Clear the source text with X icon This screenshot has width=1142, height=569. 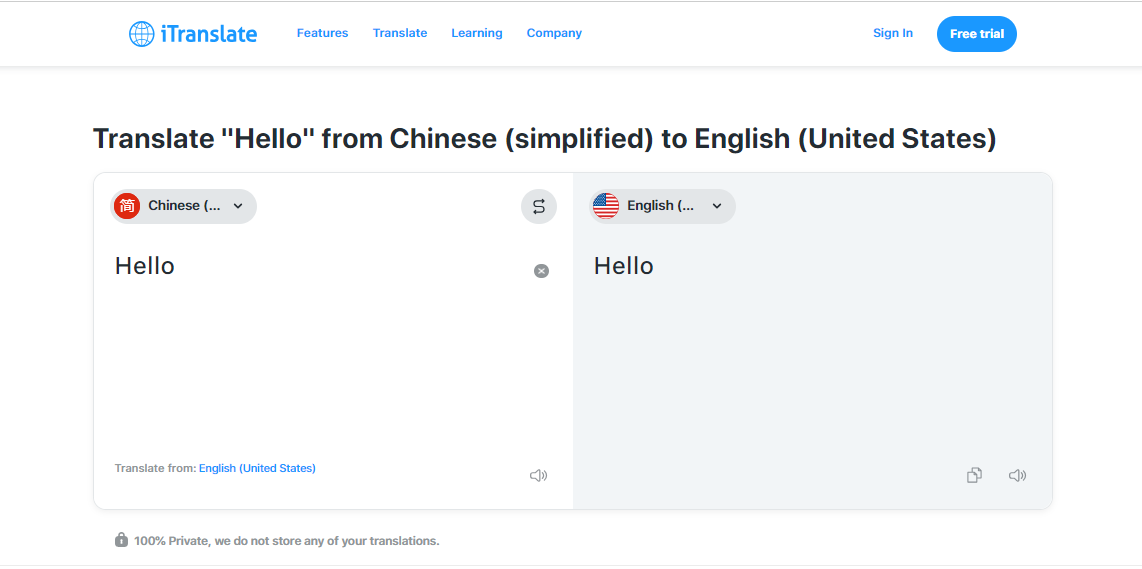pos(541,271)
